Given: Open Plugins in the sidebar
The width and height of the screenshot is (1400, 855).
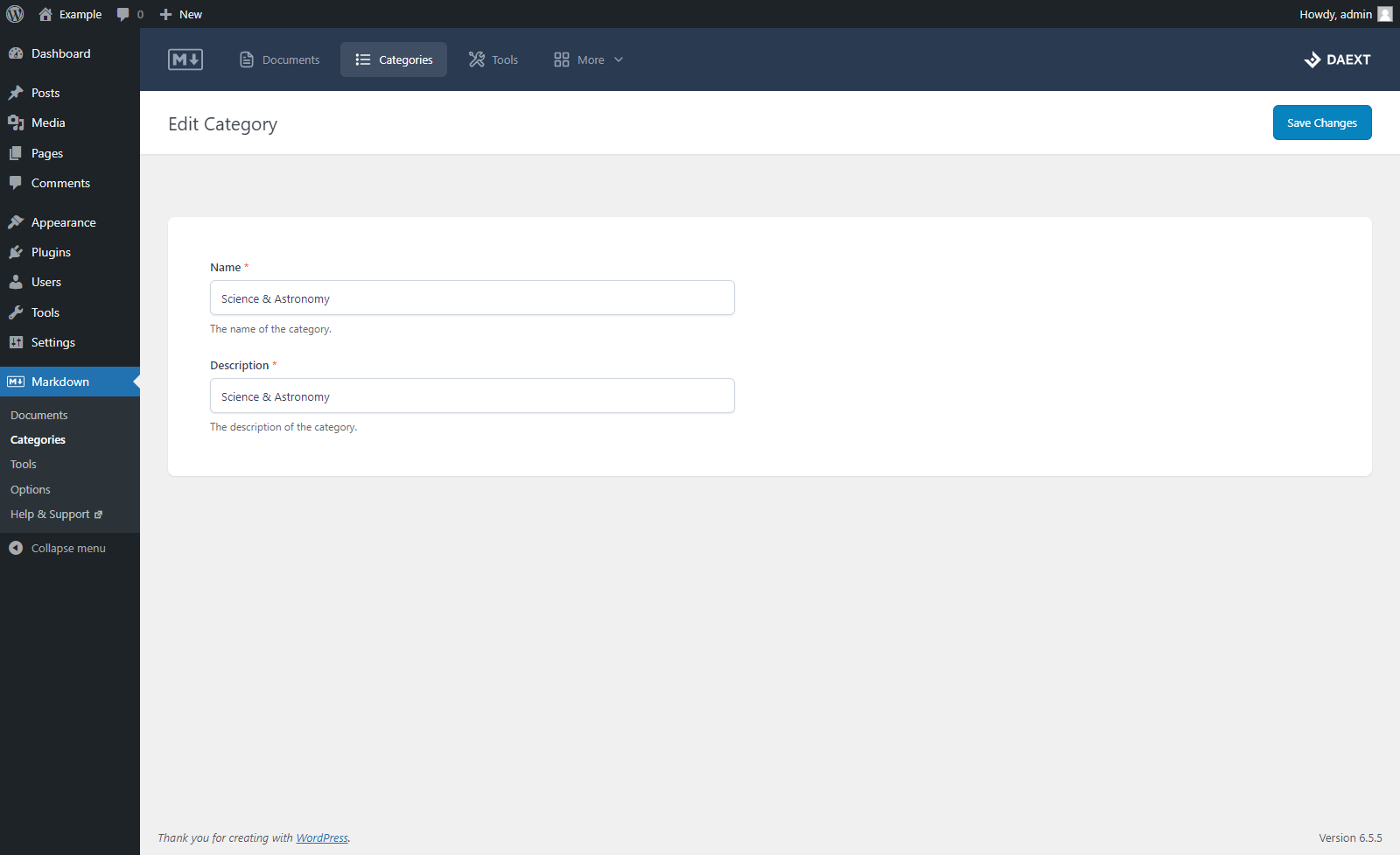Looking at the screenshot, I should click(x=51, y=252).
